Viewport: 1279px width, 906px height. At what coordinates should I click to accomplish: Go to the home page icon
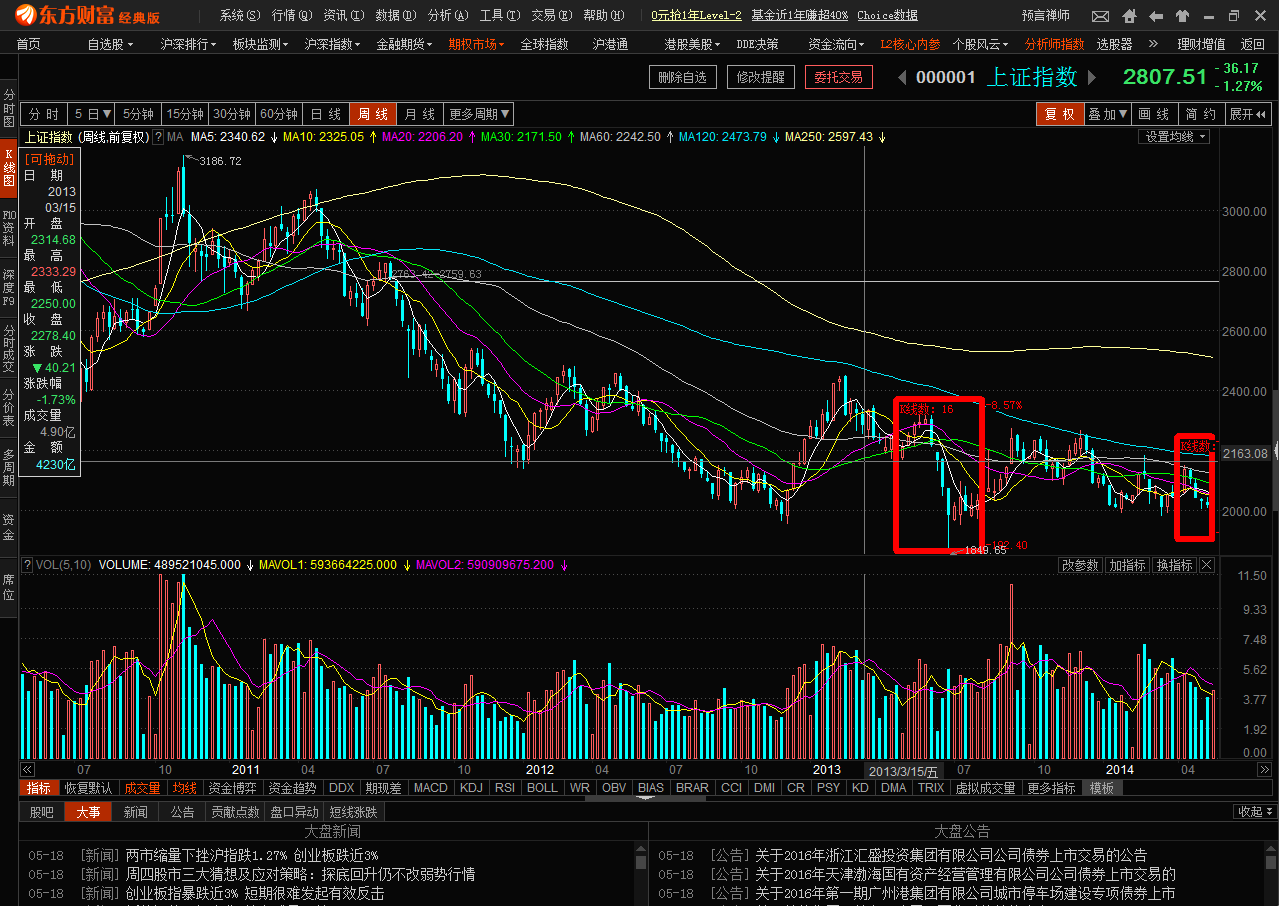(x=1128, y=16)
